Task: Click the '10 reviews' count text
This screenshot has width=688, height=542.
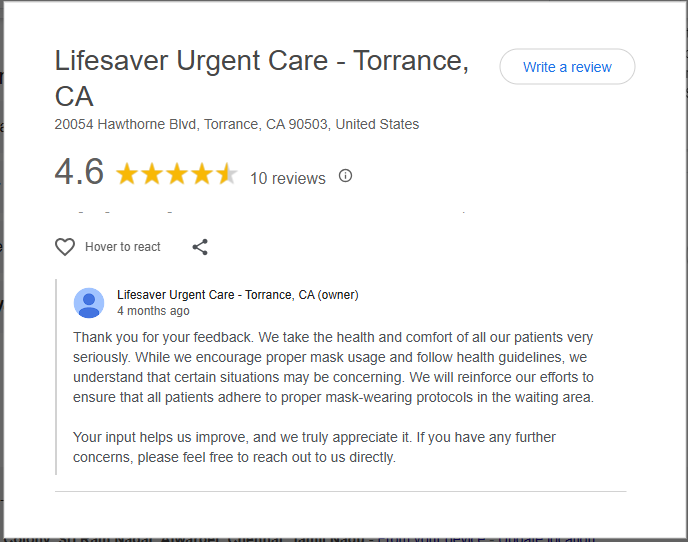Action: click(x=288, y=179)
